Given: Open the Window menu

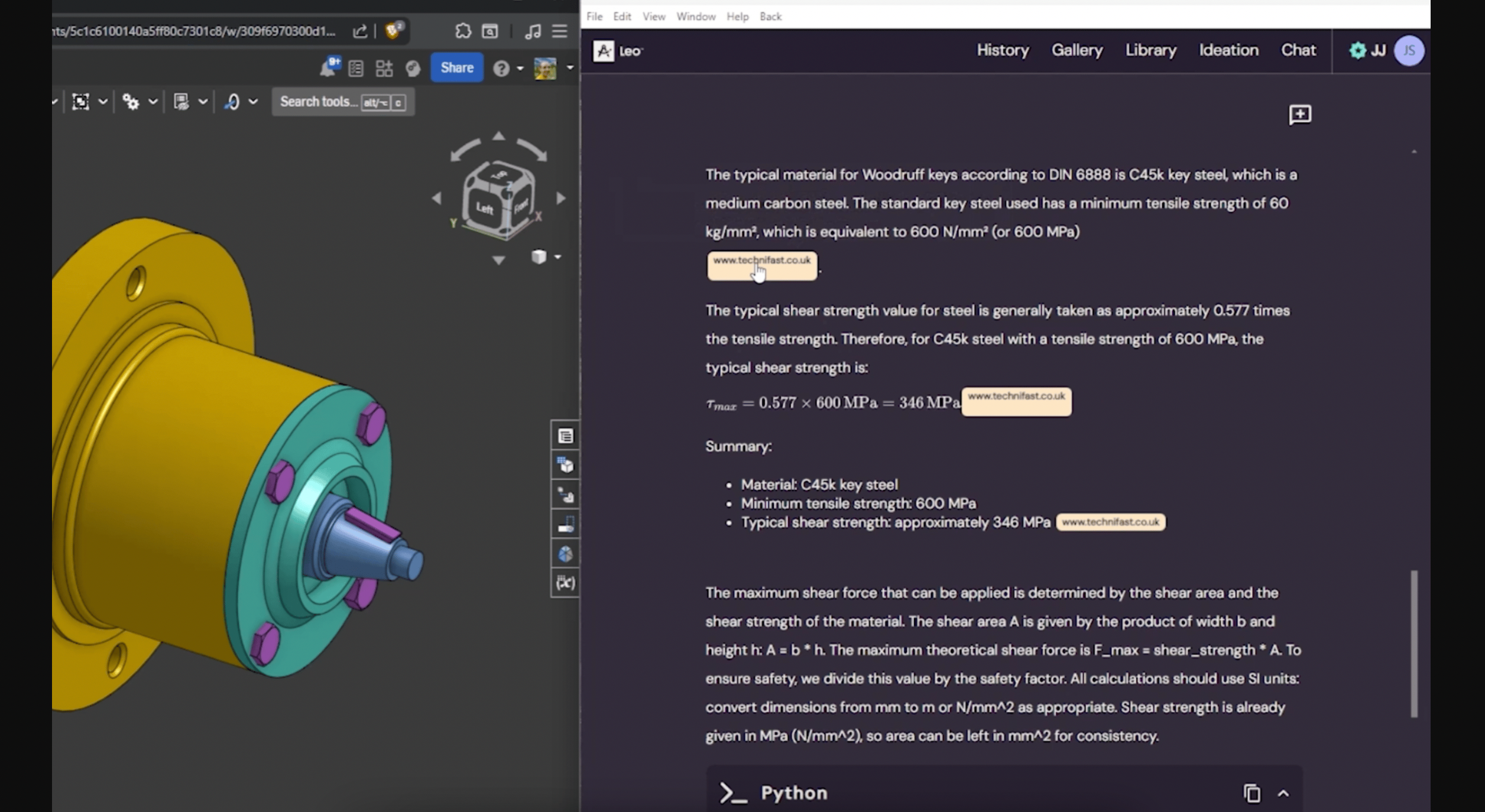Looking at the screenshot, I should [x=695, y=17].
